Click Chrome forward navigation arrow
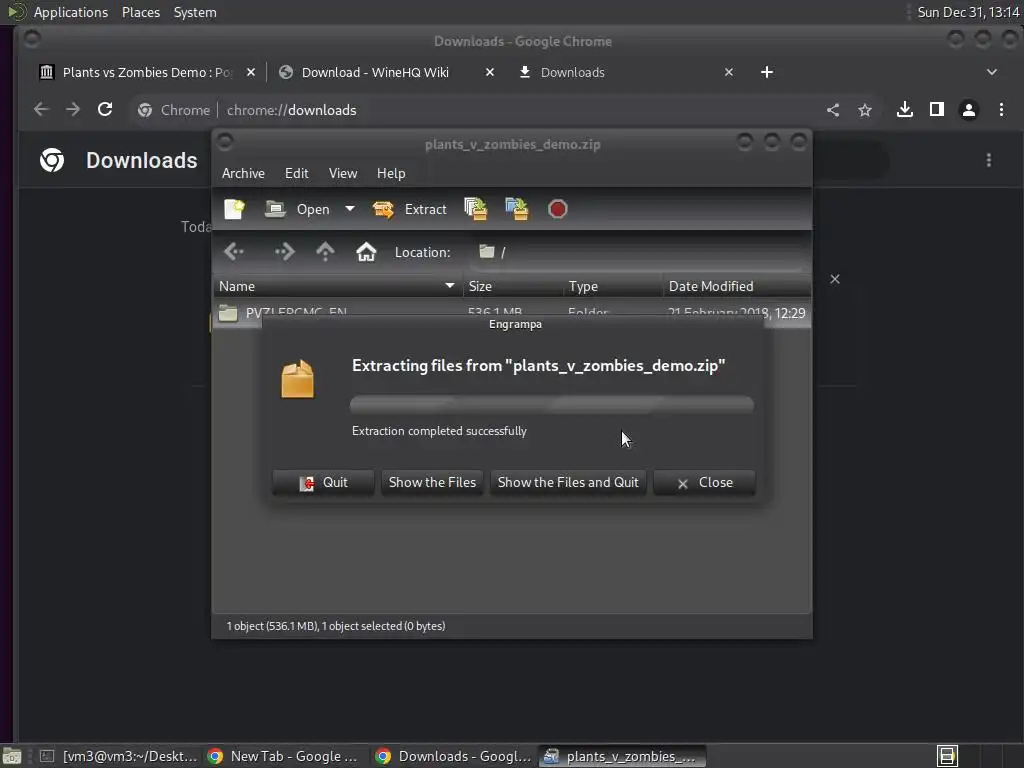Image resolution: width=1024 pixels, height=768 pixels. pos(73,110)
